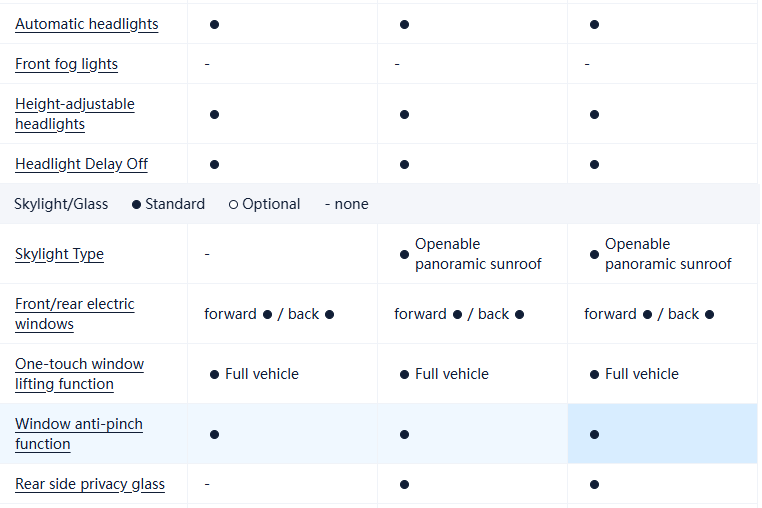Open the Headlight Delay Off link

click(x=81, y=164)
